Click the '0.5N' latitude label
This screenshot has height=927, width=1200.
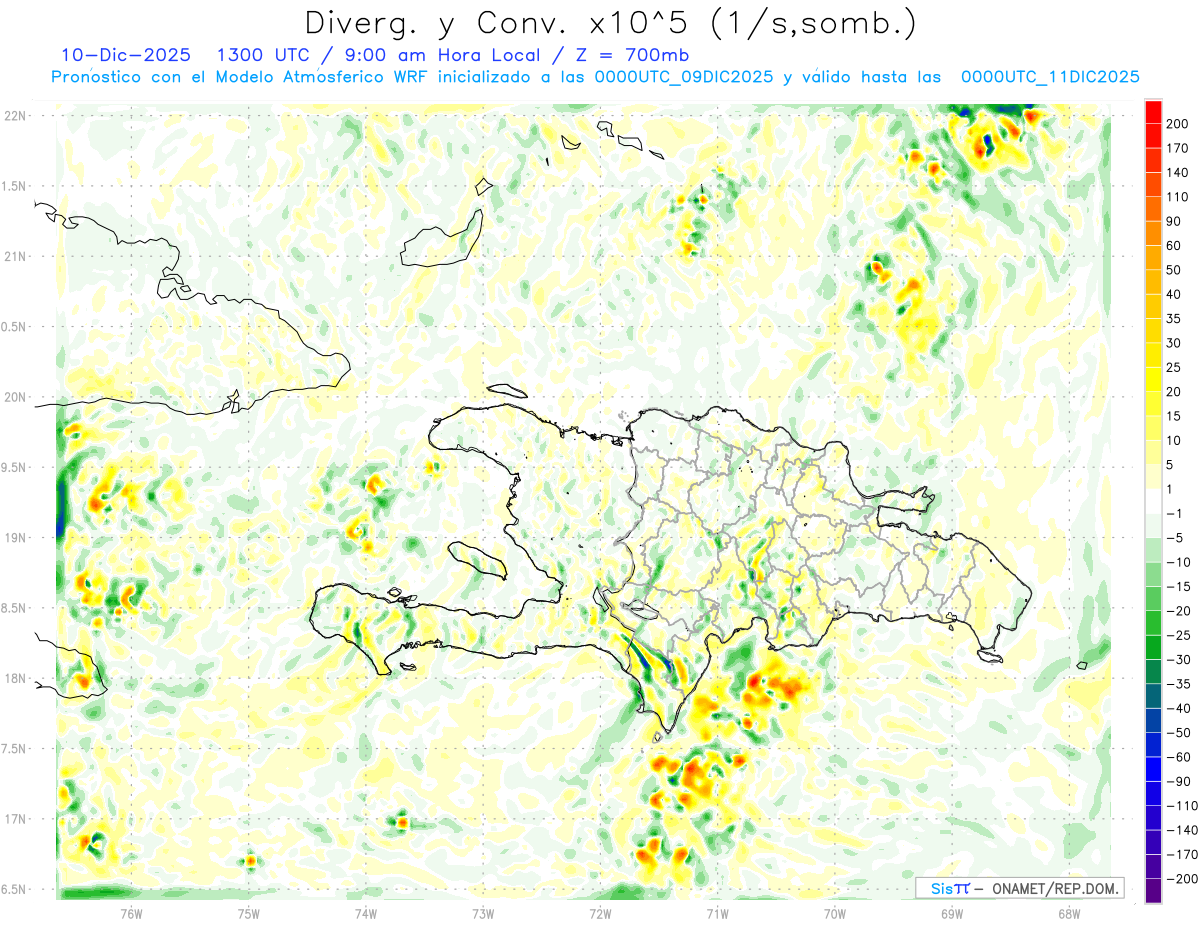click(x=14, y=327)
